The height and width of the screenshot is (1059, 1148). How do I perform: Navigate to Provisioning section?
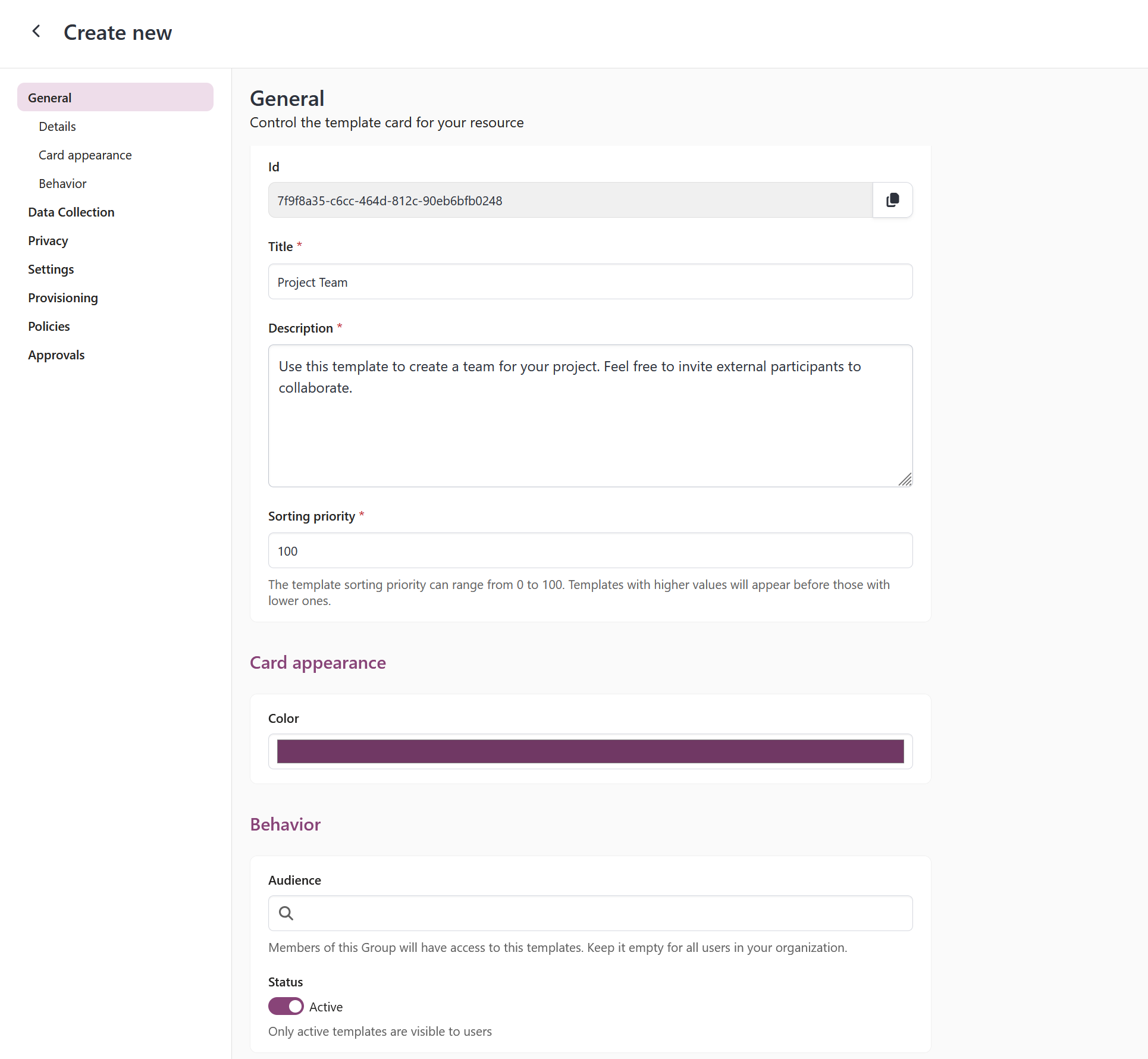(x=62, y=298)
